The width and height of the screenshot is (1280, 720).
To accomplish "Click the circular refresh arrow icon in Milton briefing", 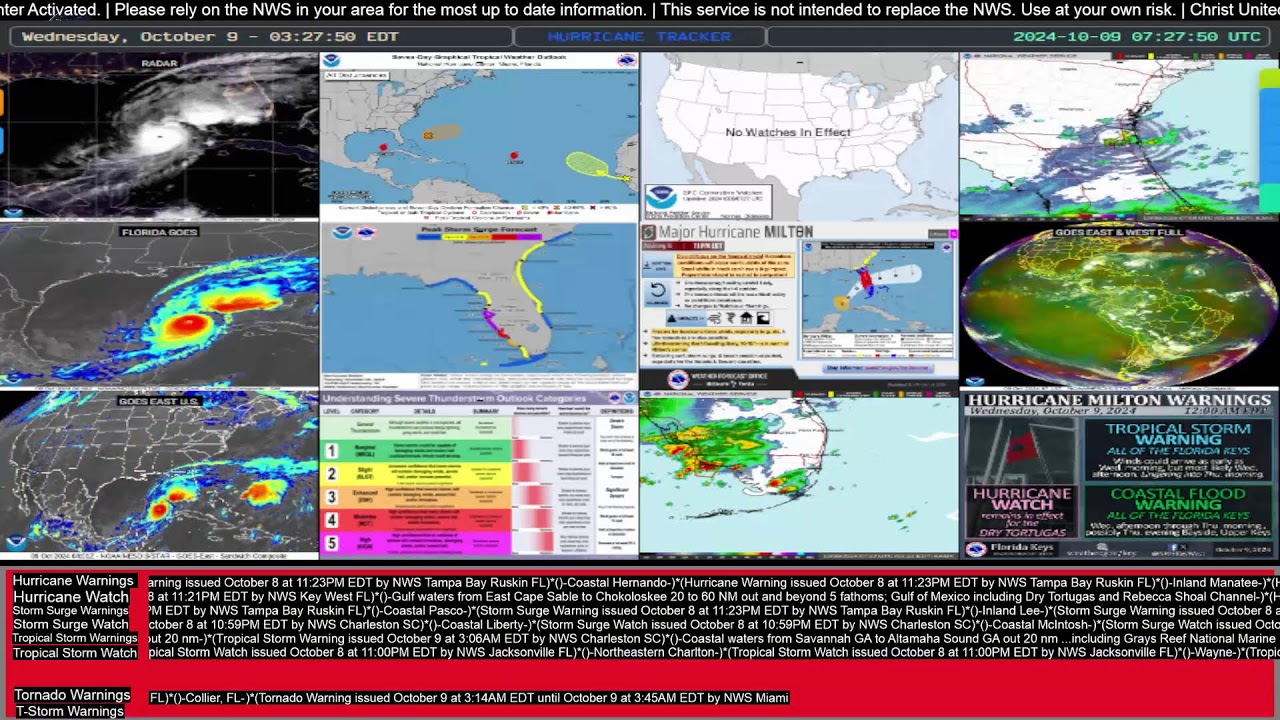I will point(658,290).
